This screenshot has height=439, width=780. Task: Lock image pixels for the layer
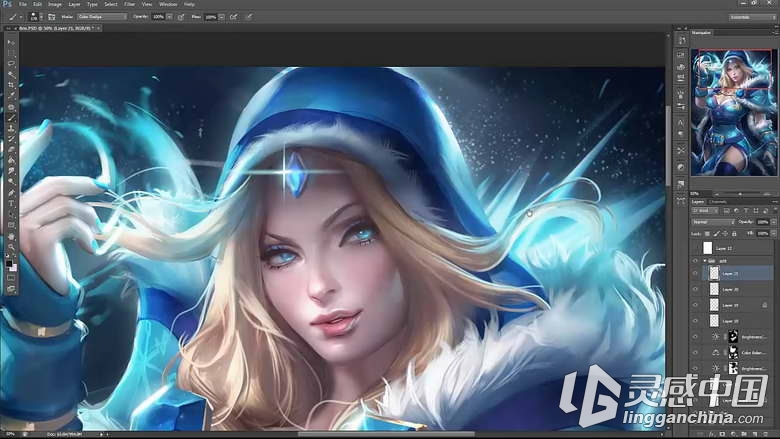tap(716, 233)
